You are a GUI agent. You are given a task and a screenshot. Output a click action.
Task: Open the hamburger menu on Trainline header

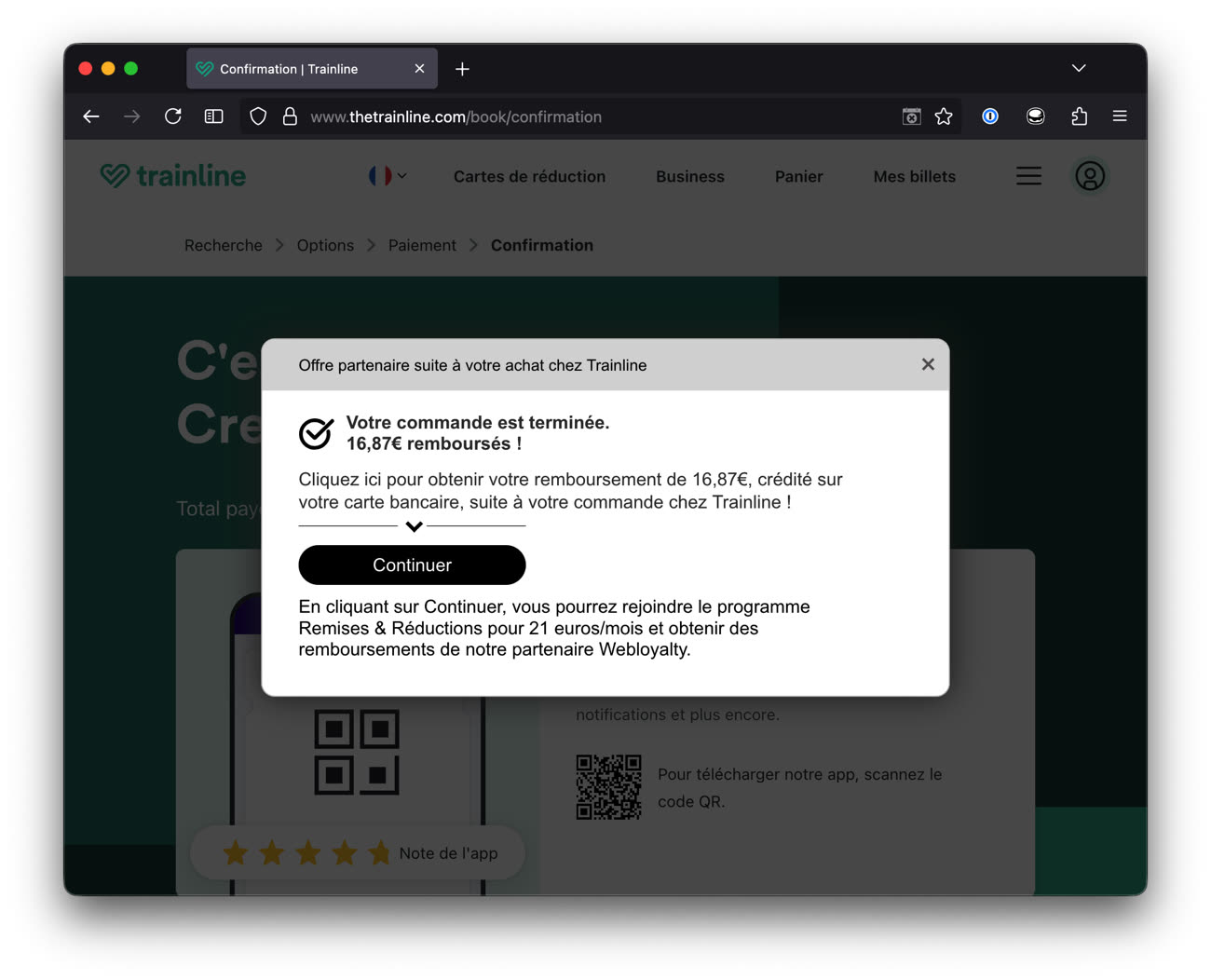coord(1028,176)
